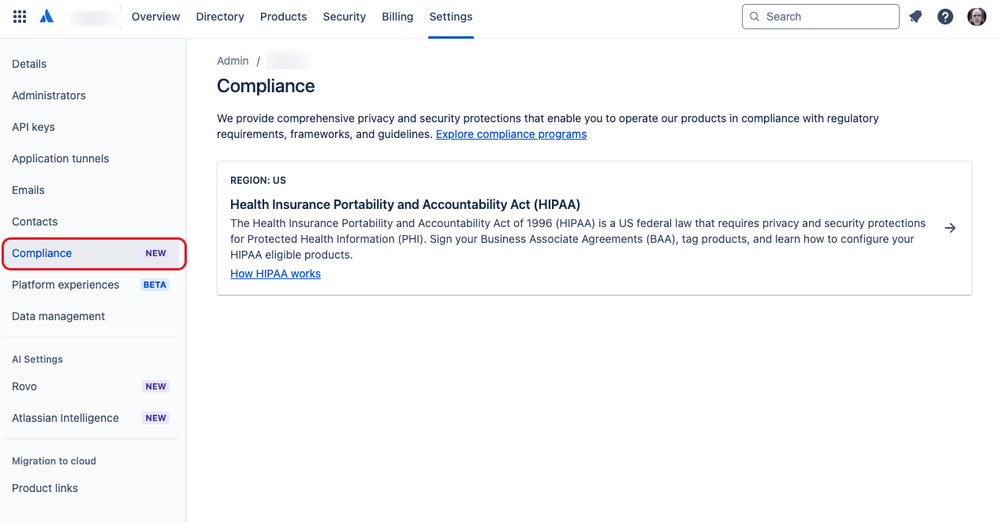This screenshot has width=999, height=522.
Task: Click the arrow on the HIPAA card
Action: [x=950, y=228]
